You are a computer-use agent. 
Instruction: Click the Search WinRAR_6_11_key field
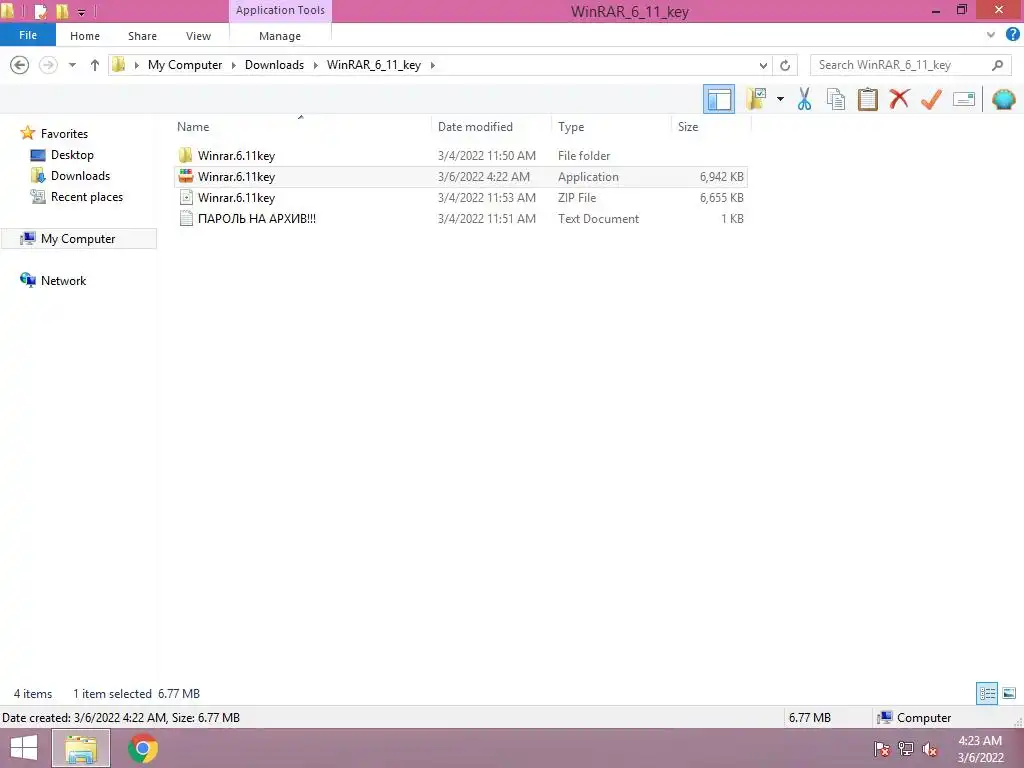pos(901,65)
